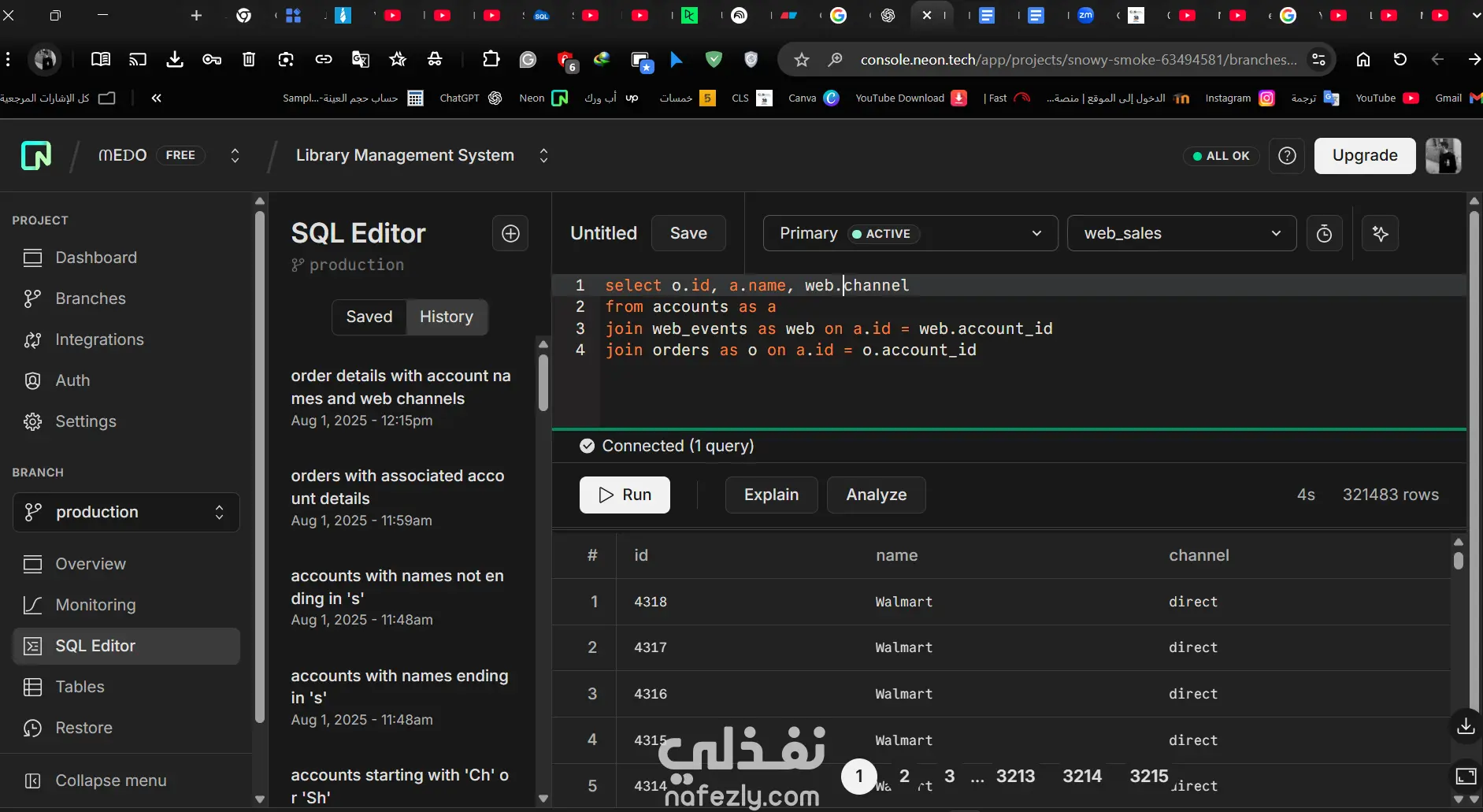Open the YouTube bookmark
The image size is (1483, 812).
coord(1387,98)
